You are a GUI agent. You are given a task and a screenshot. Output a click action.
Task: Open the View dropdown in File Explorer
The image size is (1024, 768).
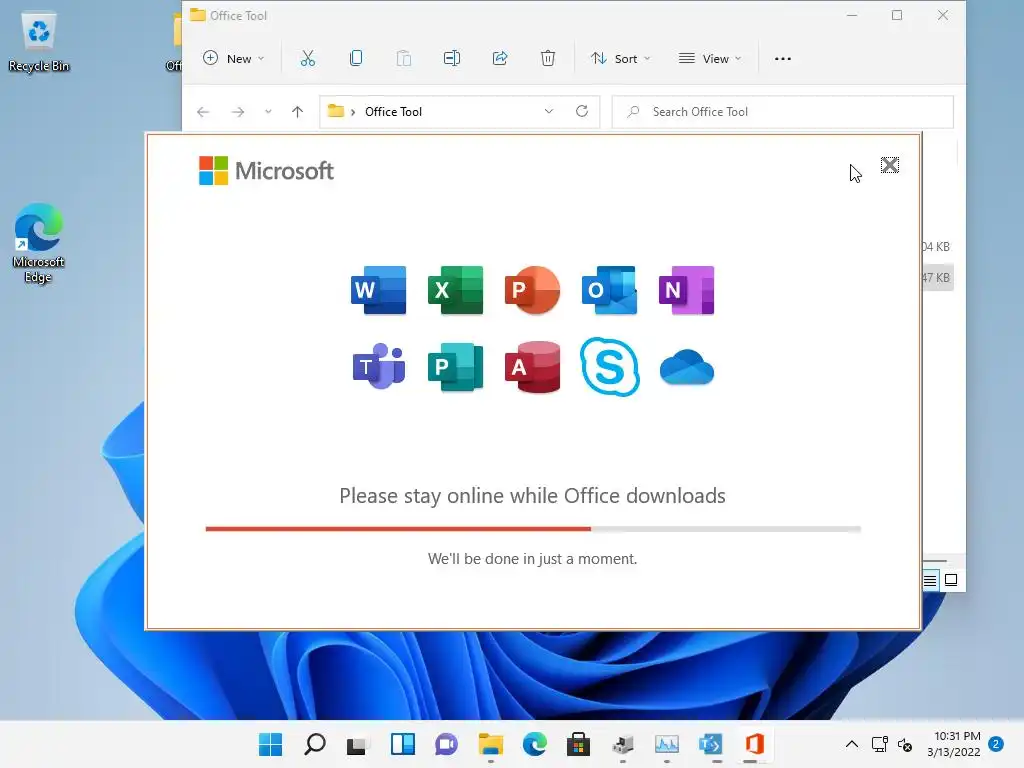[710, 58]
